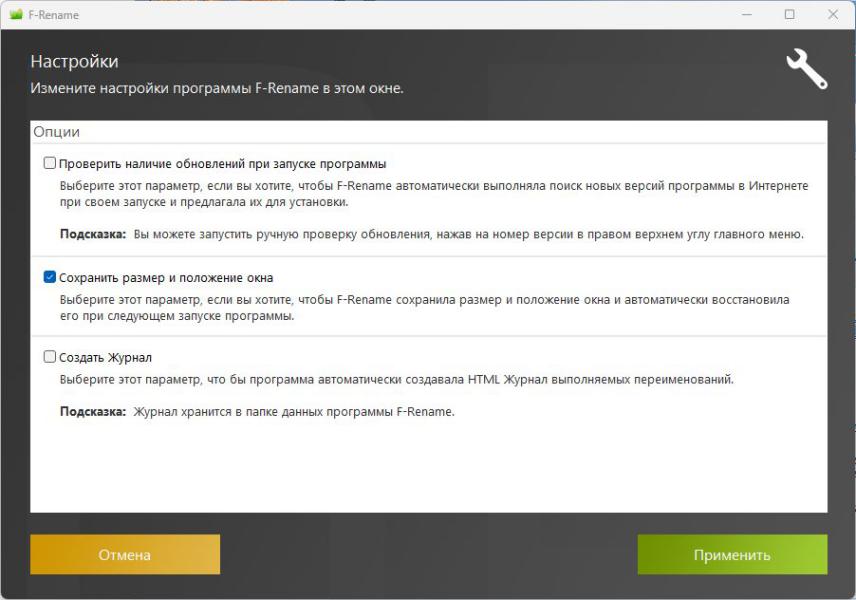Enable the Создать Журнал checkbox
Screen dimensions: 856x600
click(x=50, y=357)
